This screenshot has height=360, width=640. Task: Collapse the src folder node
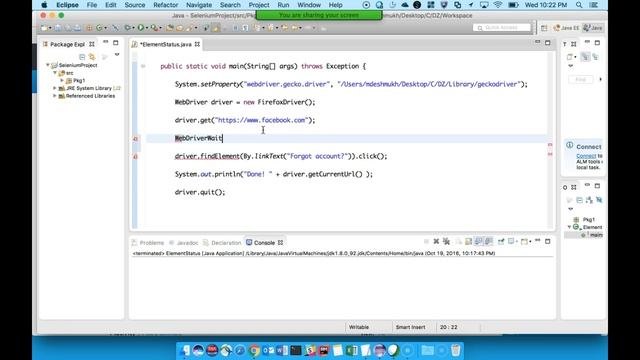pyautogui.click(x=55, y=73)
